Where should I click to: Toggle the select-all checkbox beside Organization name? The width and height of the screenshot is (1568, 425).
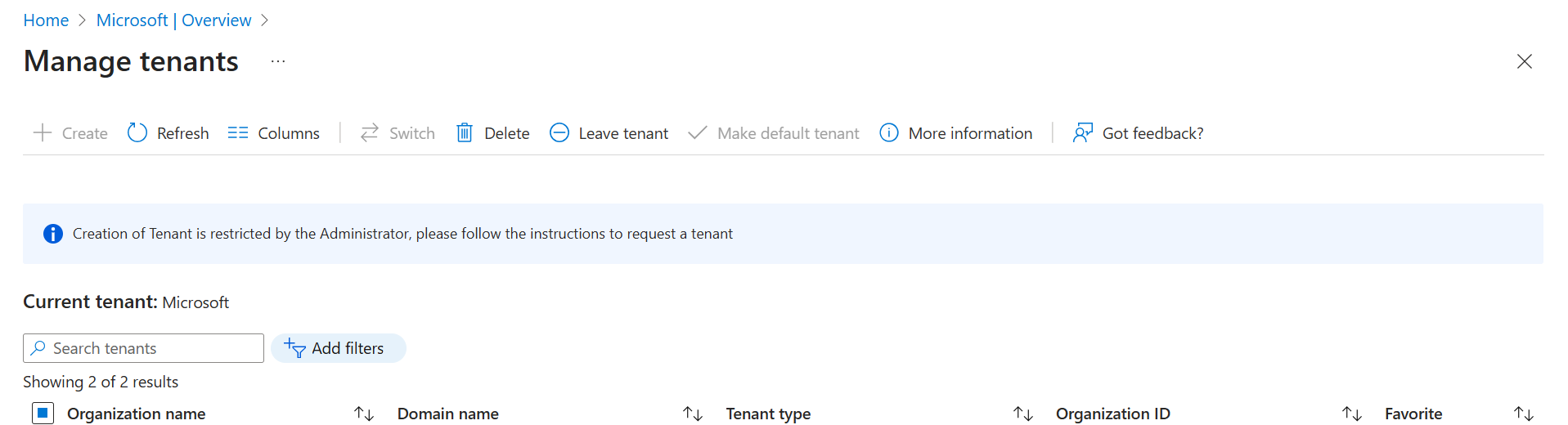click(43, 413)
